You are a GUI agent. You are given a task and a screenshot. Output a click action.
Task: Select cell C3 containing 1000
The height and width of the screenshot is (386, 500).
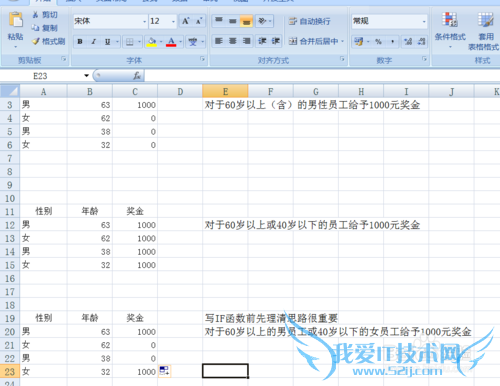click(x=135, y=105)
